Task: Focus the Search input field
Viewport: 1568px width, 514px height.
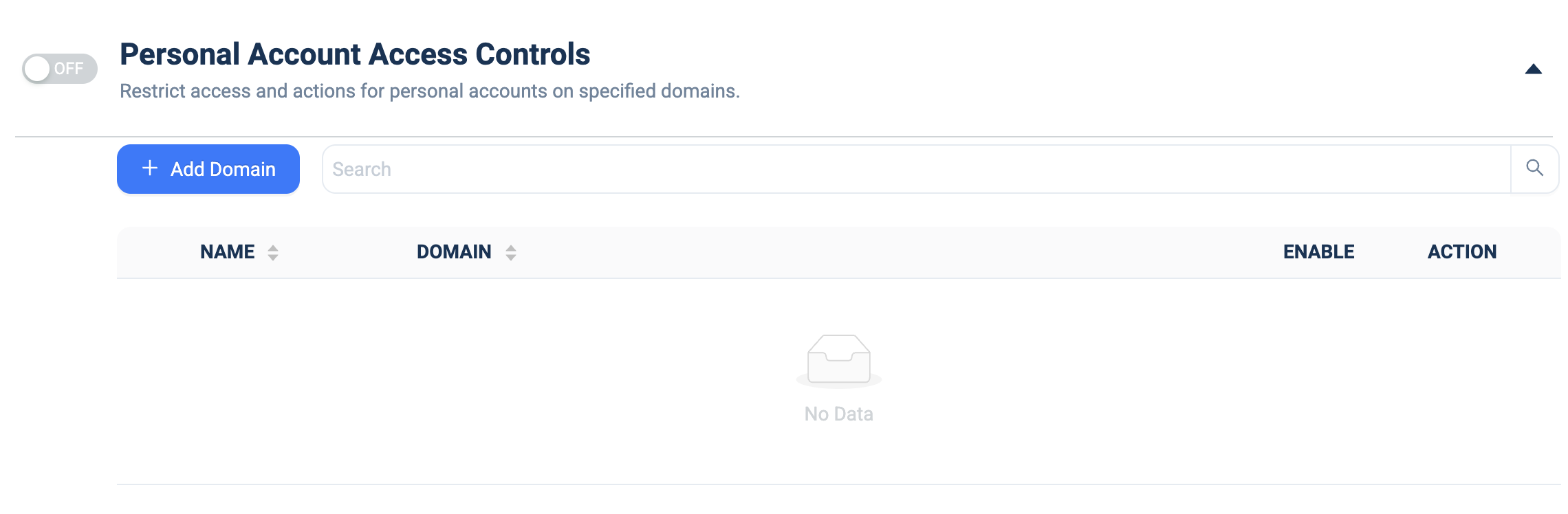Action: click(917, 169)
